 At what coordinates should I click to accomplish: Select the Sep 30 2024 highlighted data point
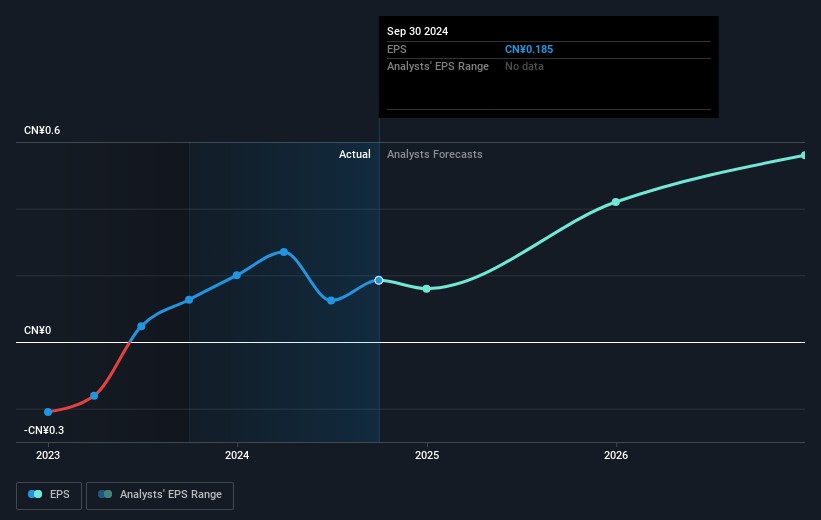coord(379,281)
